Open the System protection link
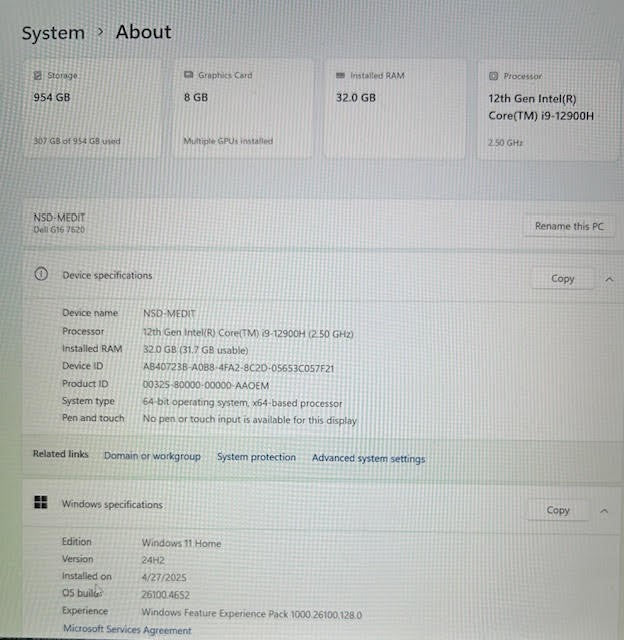Viewport: 624px width, 640px height. pyautogui.click(x=256, y=457)
